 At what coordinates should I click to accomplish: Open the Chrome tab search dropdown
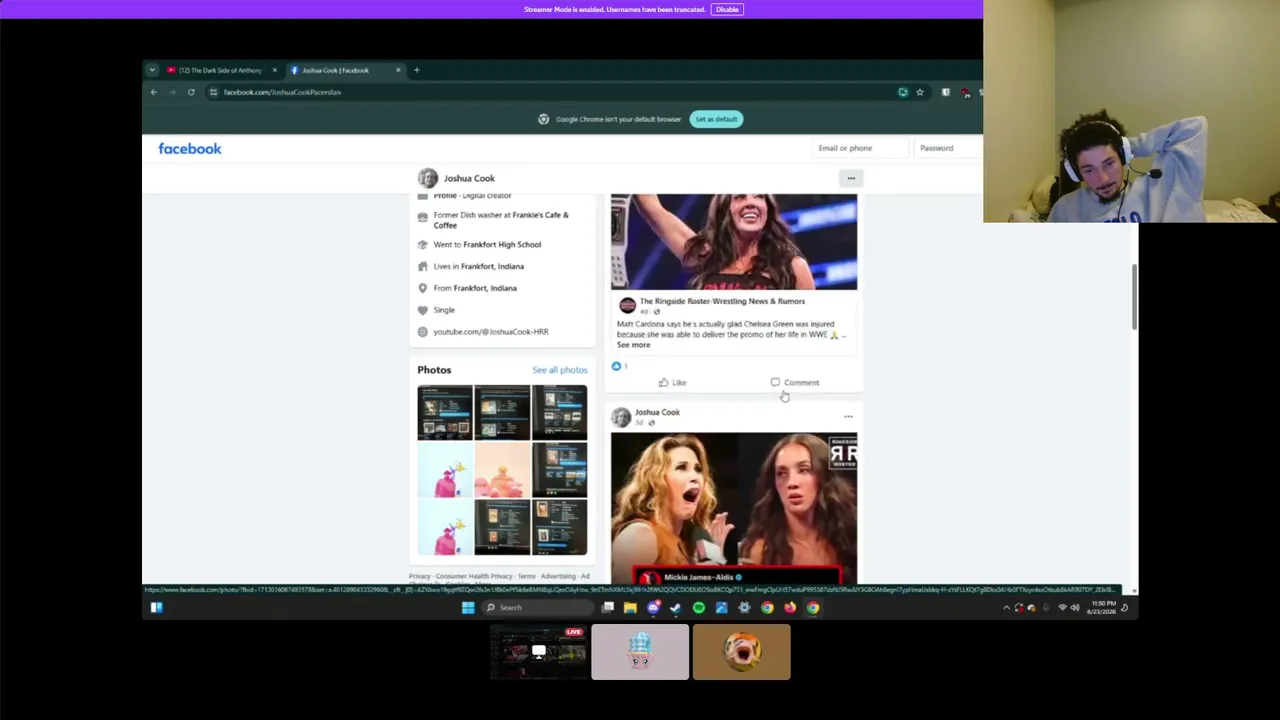(152, 70)
